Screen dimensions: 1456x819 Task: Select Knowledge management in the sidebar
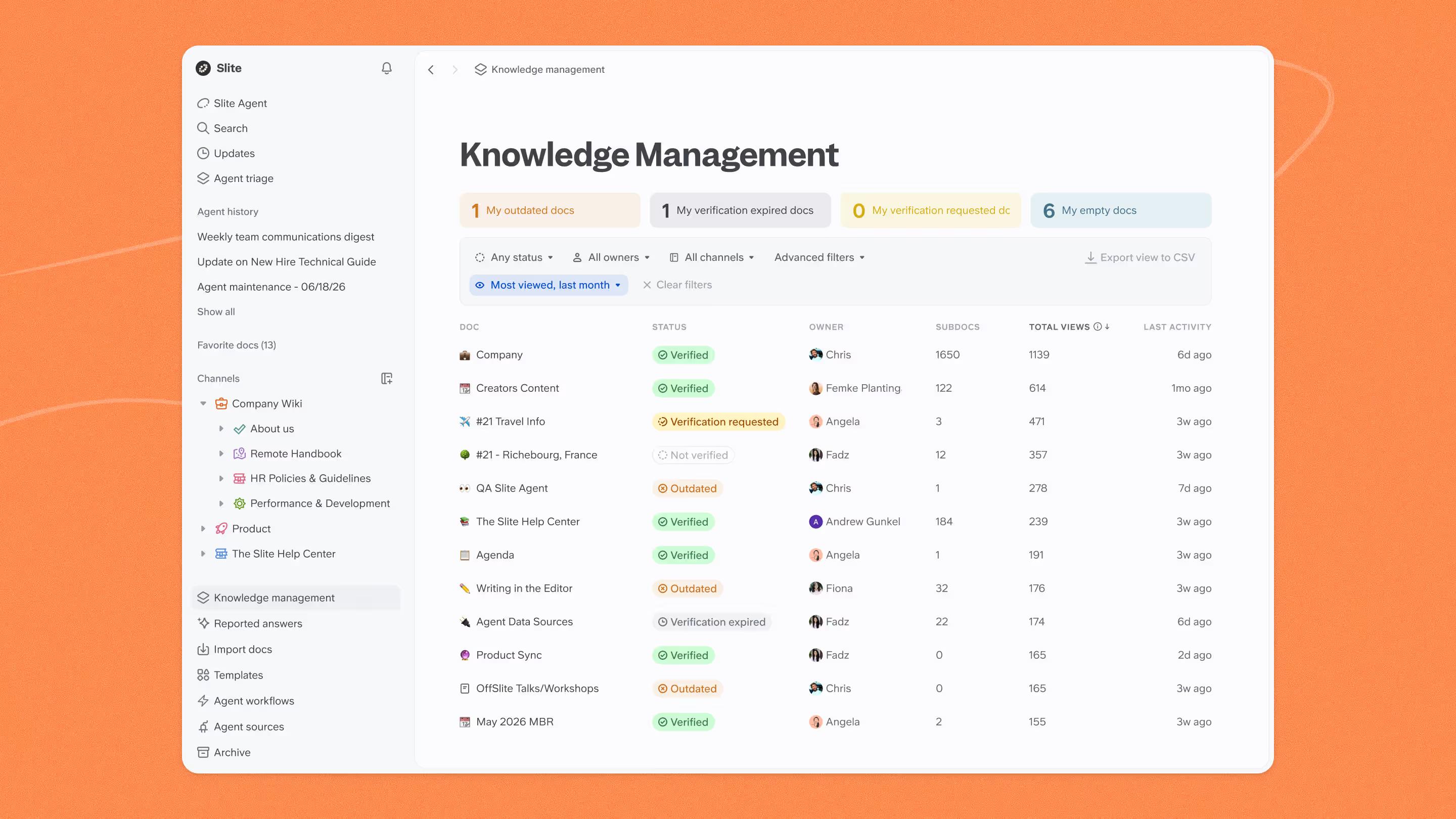pyautogui.click(x=296, y=598)
